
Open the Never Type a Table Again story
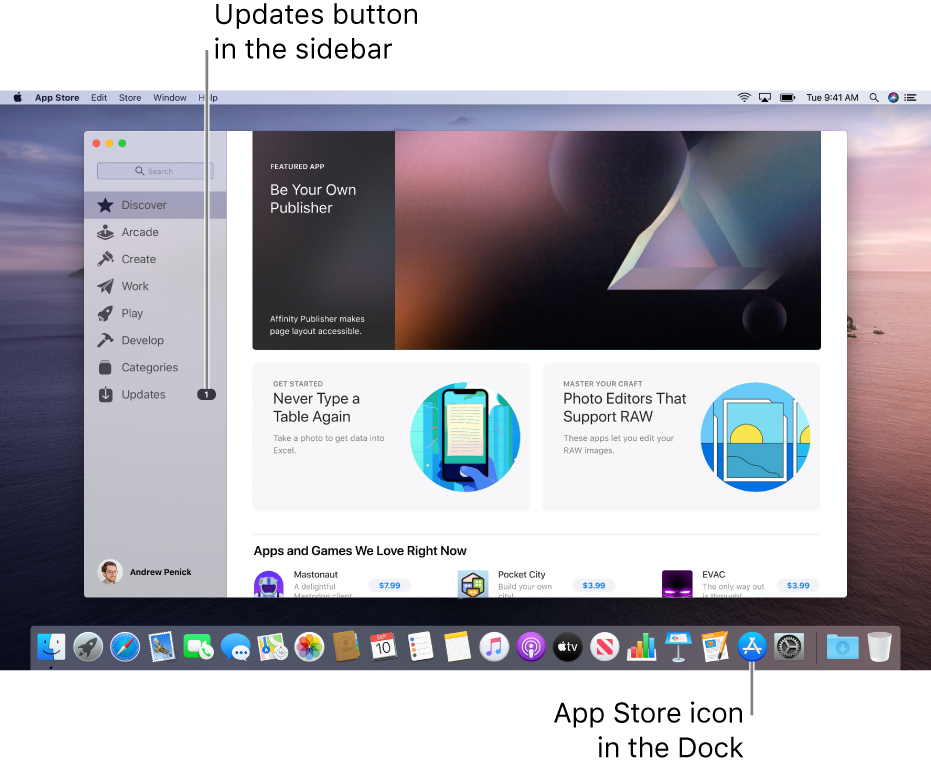(x=391, y=437)
